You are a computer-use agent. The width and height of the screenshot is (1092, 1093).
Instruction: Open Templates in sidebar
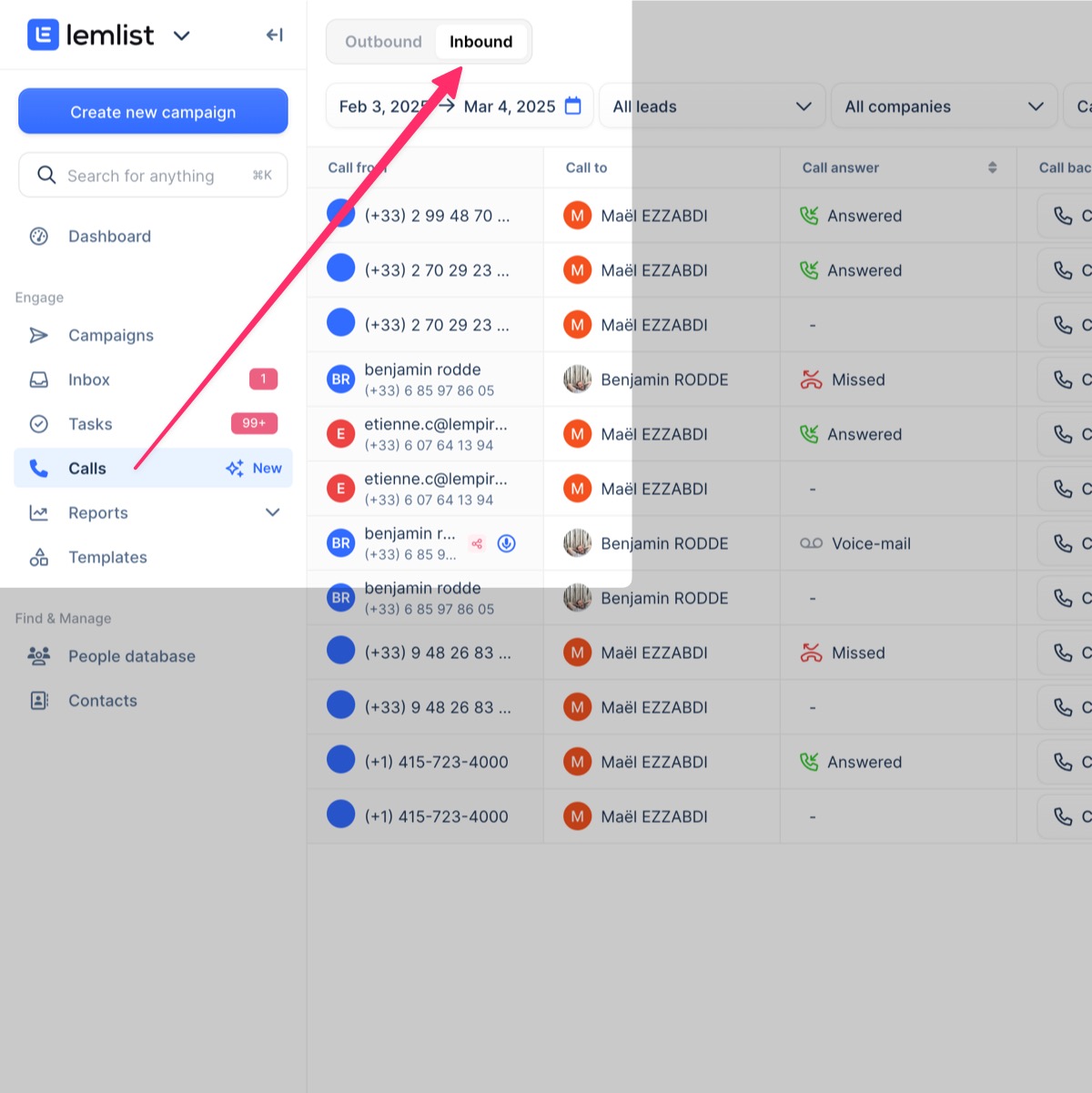[107, 557]
